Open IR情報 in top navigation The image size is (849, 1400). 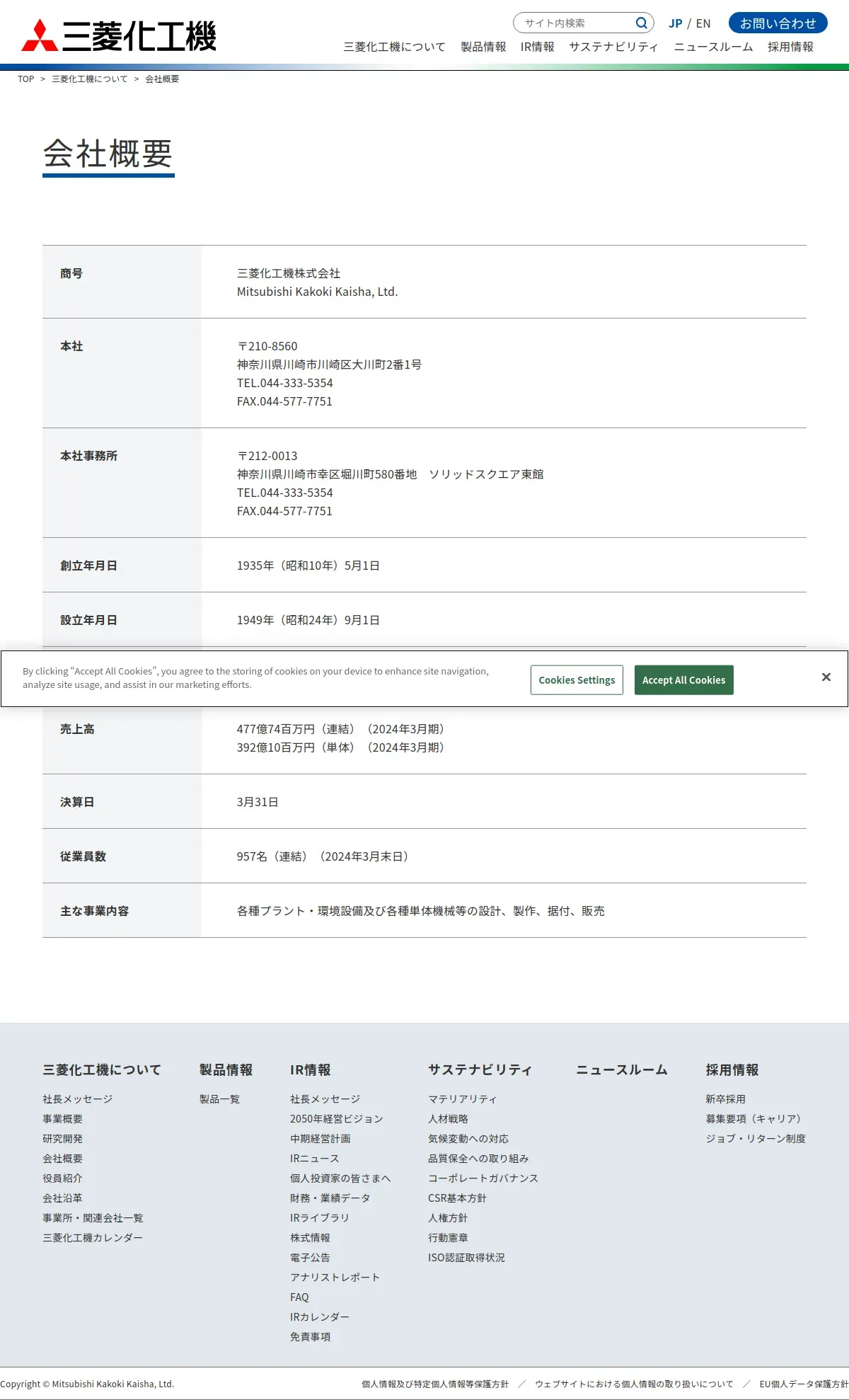(538, 47)
